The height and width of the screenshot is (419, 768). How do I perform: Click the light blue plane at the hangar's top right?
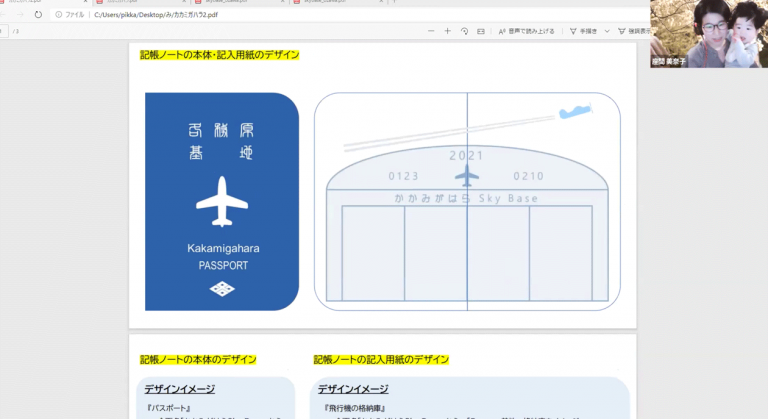tap(576, 111)
